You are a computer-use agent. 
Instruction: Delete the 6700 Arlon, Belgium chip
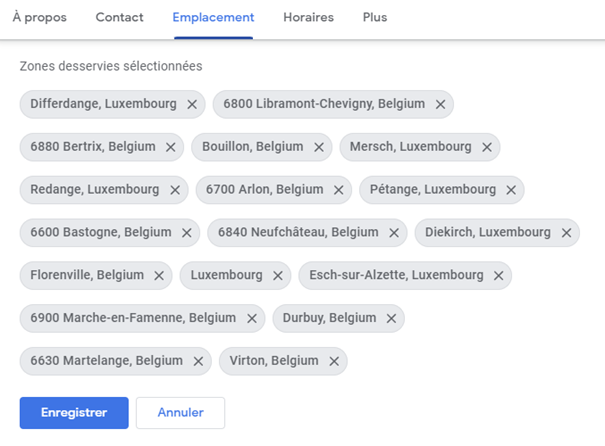click(x=339, y=190)
